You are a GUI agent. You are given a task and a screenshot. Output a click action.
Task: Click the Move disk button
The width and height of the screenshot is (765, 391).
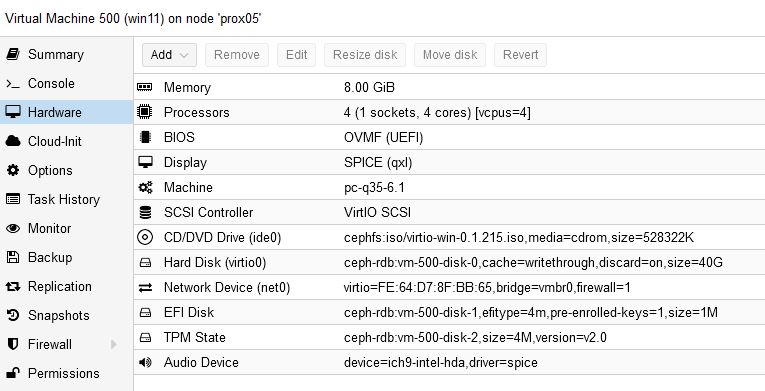(450, 55)
